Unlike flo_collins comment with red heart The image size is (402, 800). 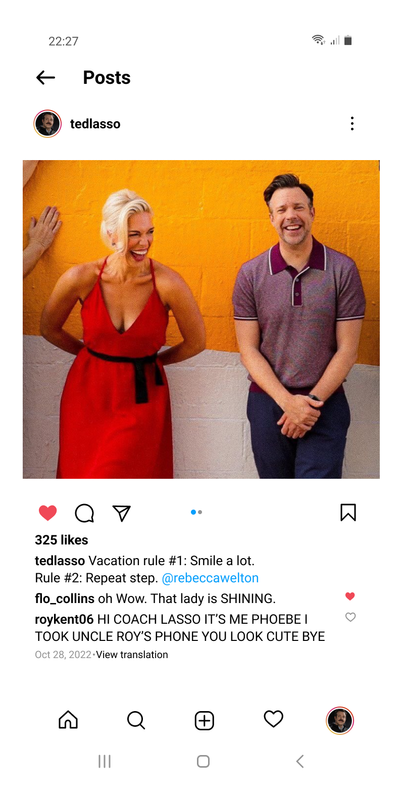pyautogui.click(x=350, y=596)
